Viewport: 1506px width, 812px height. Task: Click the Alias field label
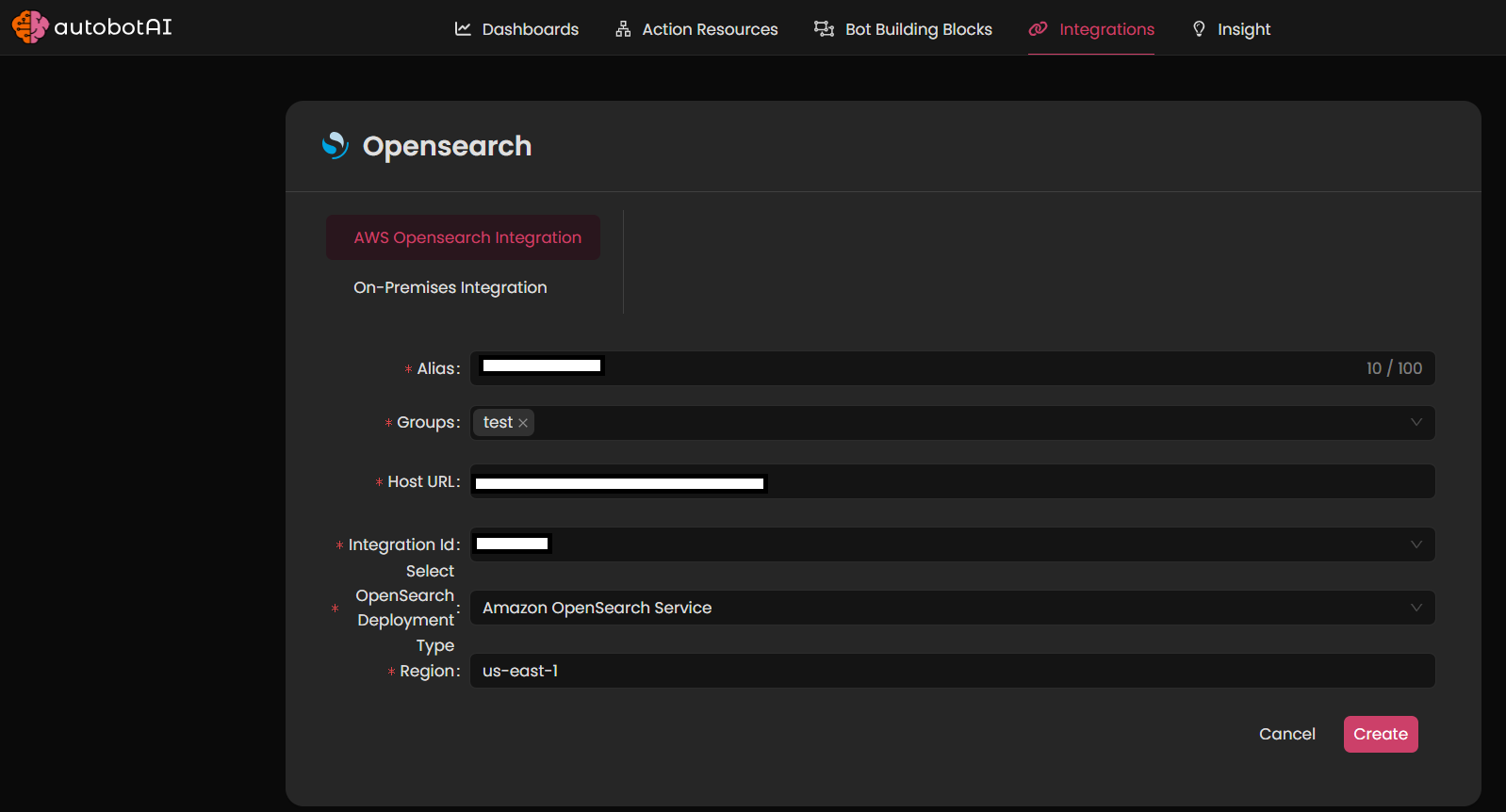pyautogui.click(x=438, y=368)
